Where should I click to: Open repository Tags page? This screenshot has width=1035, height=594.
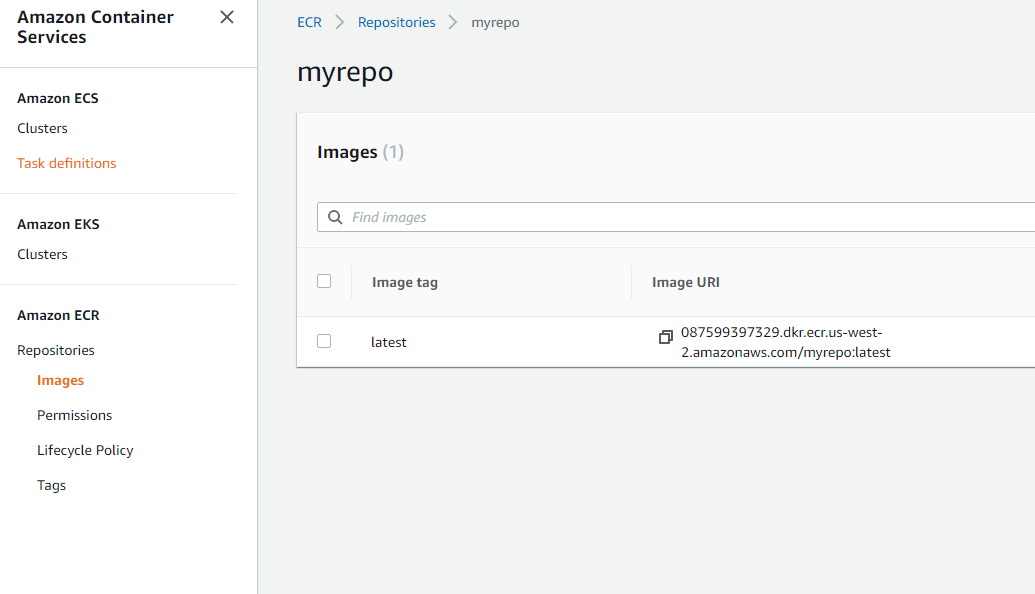tap(51, 485)
